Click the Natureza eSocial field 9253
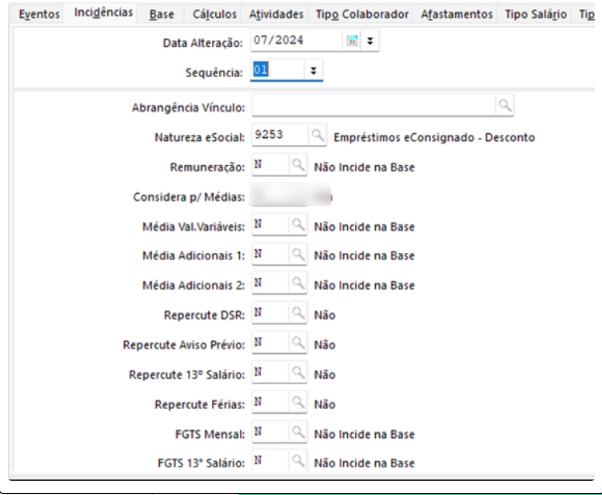This screenshot has height=495, width=602. 280,135
